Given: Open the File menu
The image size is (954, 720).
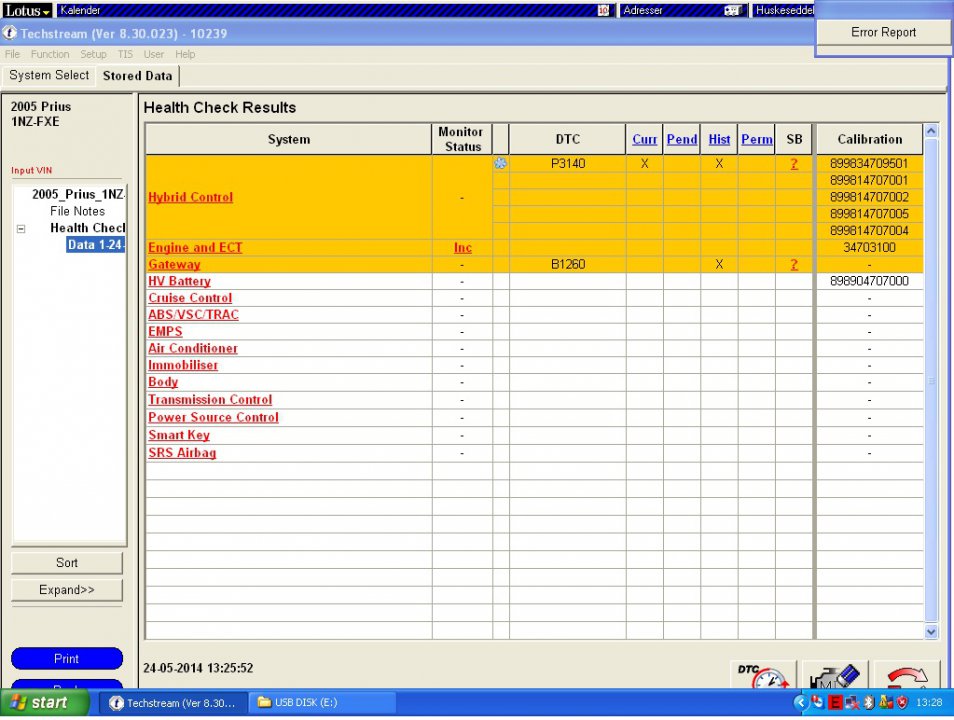Looking at the screenshot, I should coord(12,54).
